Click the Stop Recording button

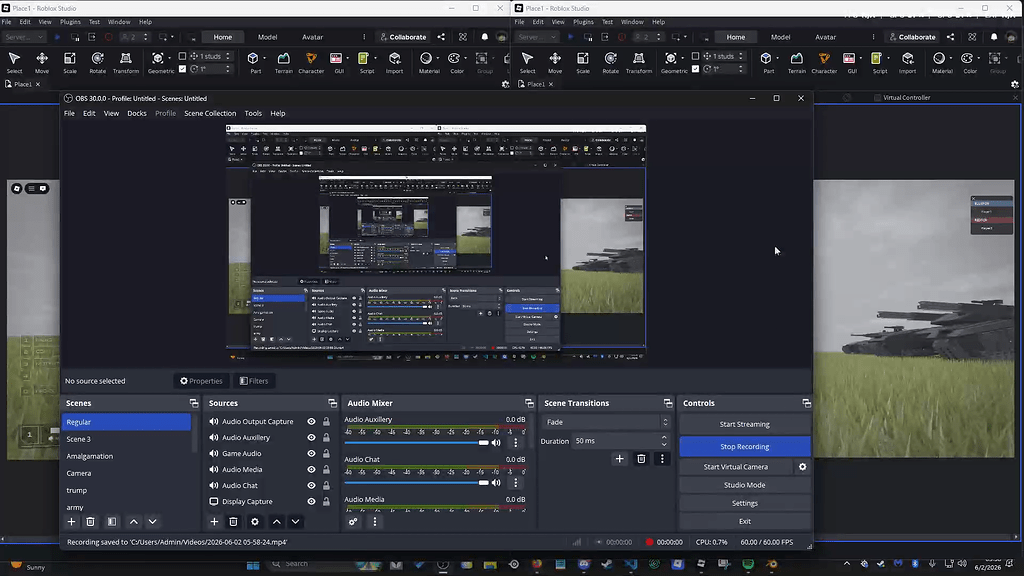[744, 447]
